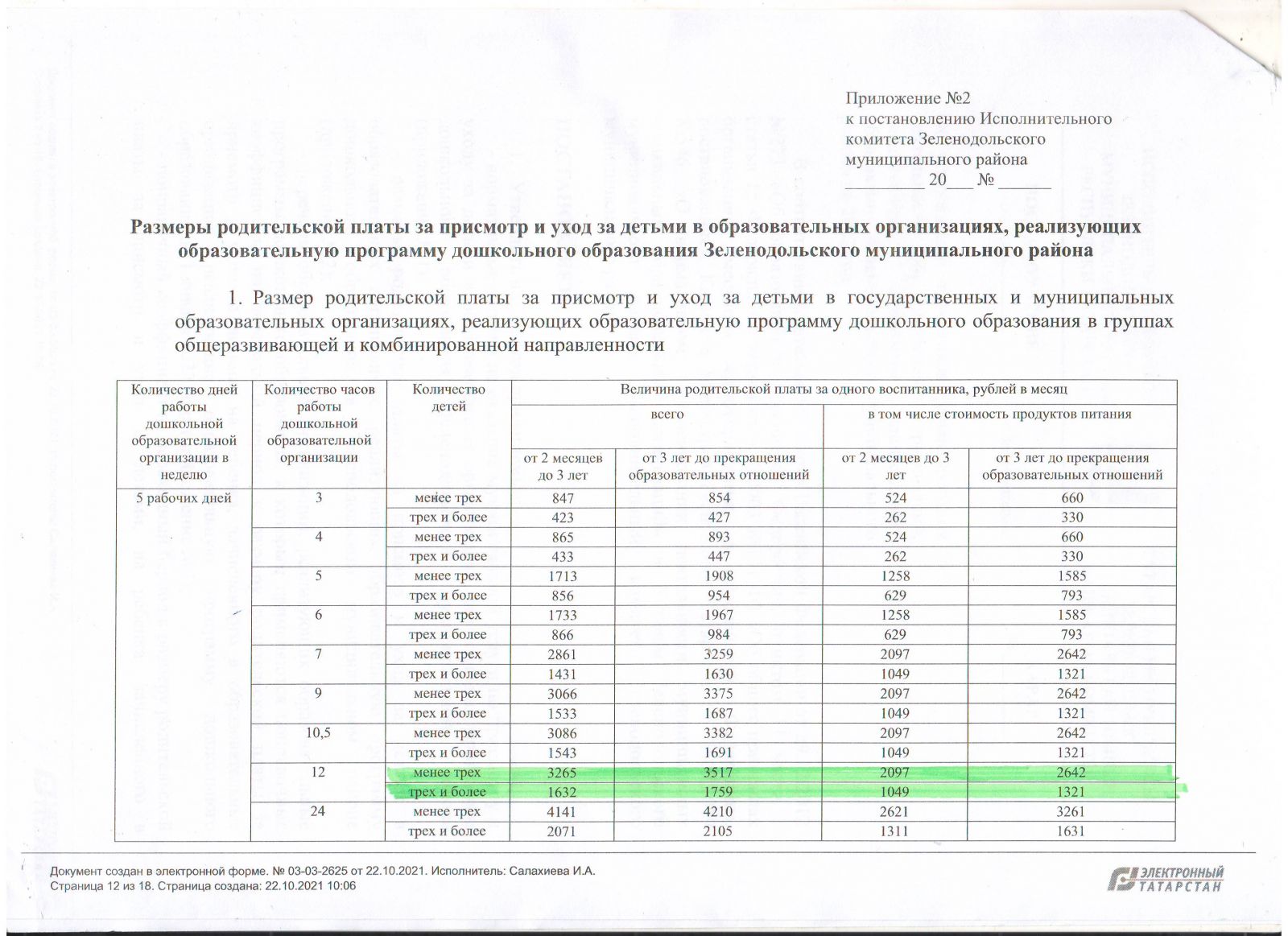The height and width of the screenshot is (936, 1288).
Task: Click the 'всего' subheader cell
Action: 667,414
